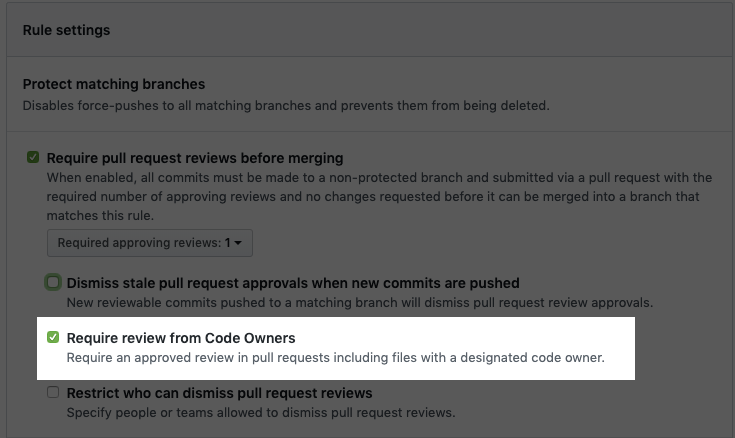
Task: Click Require pull request reviews before merging label
Action: (x=195, y=158)
